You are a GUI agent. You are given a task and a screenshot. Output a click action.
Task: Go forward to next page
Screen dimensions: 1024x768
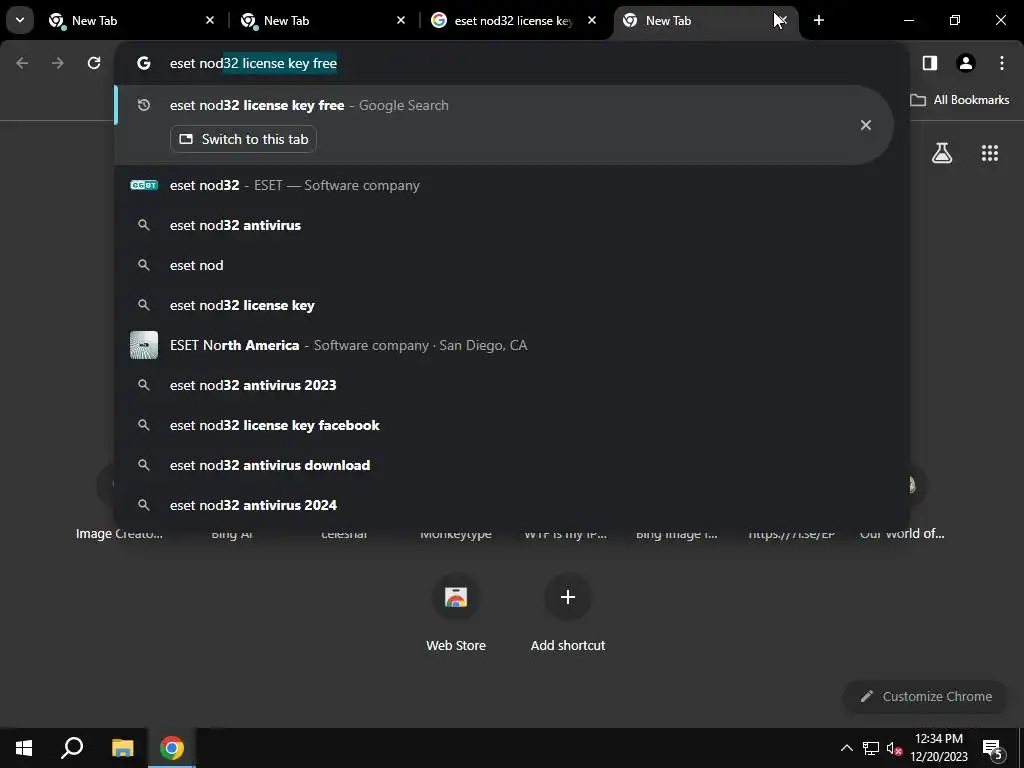click(58, 63)
